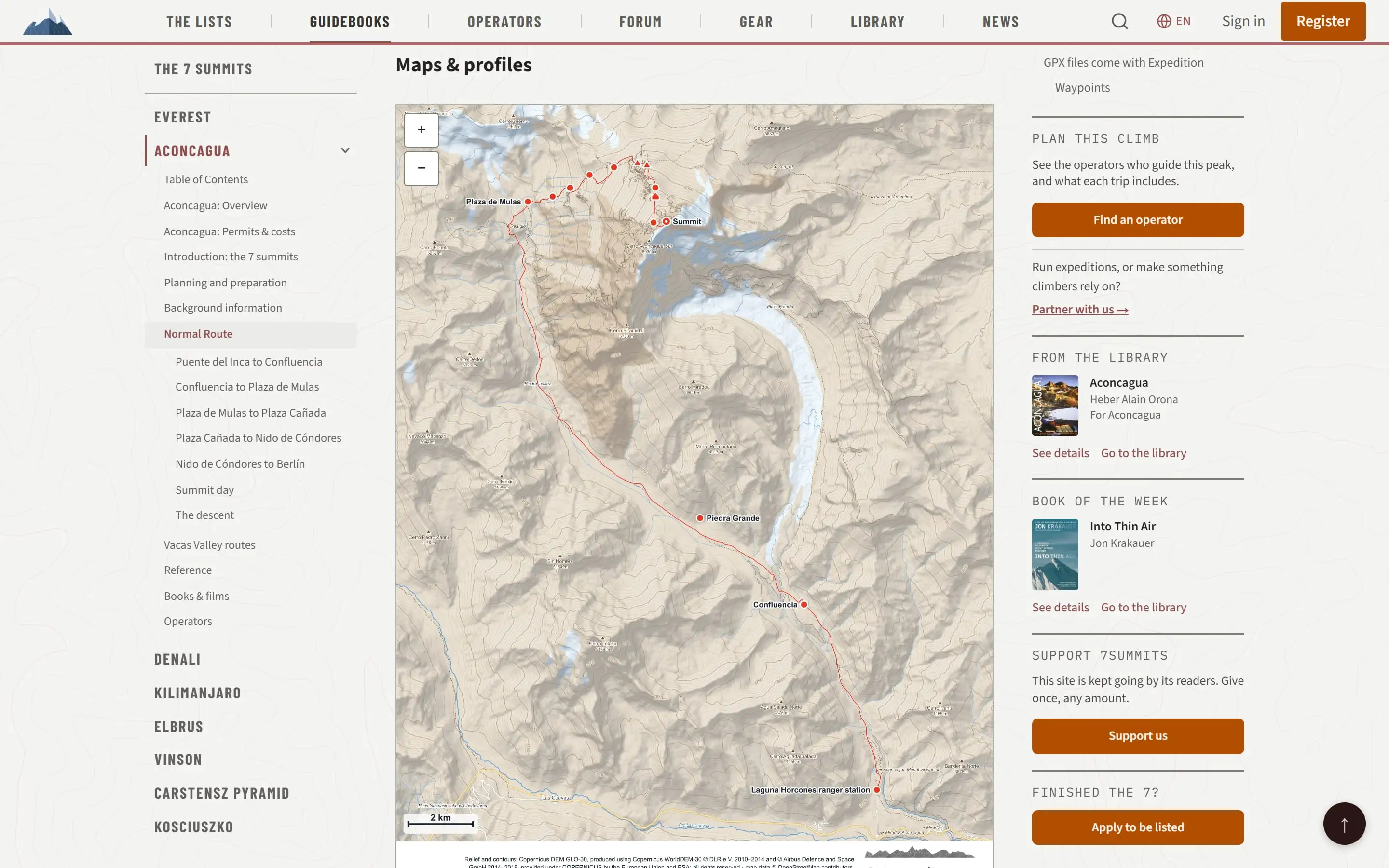Open the search magnifier icon
The image size is (1389, 868).
(x=1119, y=21)
